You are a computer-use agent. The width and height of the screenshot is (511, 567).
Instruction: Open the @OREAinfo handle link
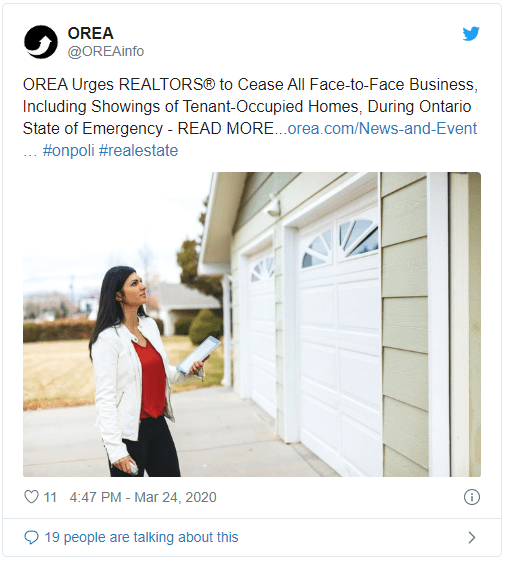pos(106,51)
